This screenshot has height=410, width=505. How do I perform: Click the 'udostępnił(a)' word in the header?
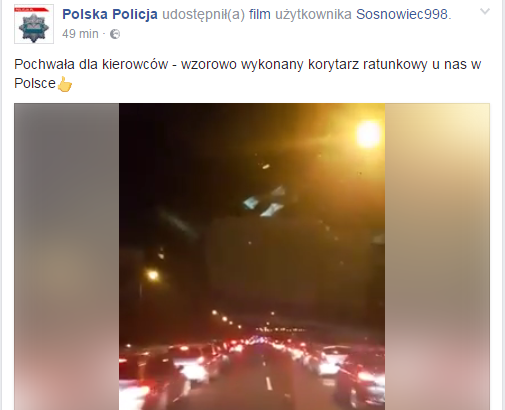[203, 15]
